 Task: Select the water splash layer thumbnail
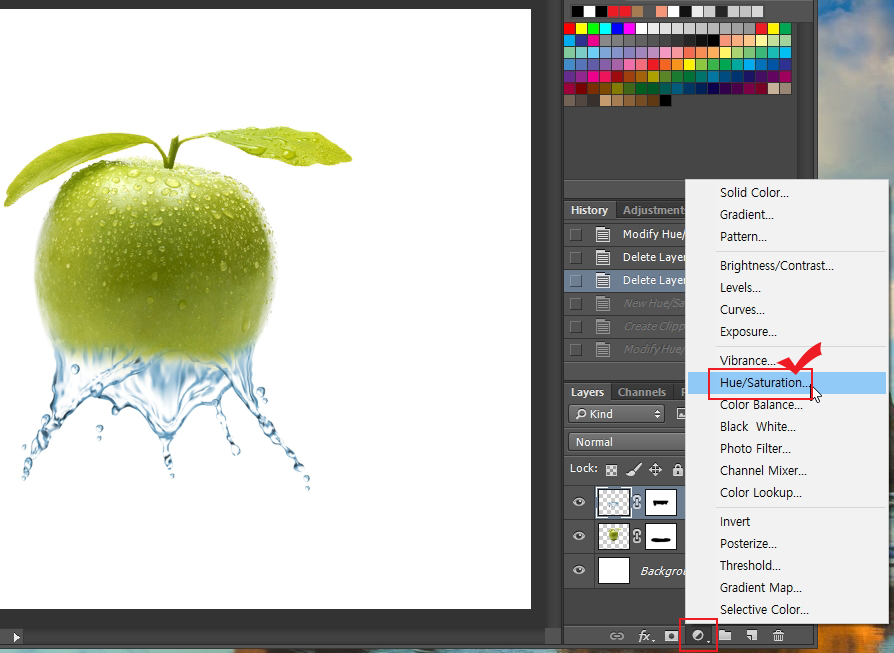[613, 502]
